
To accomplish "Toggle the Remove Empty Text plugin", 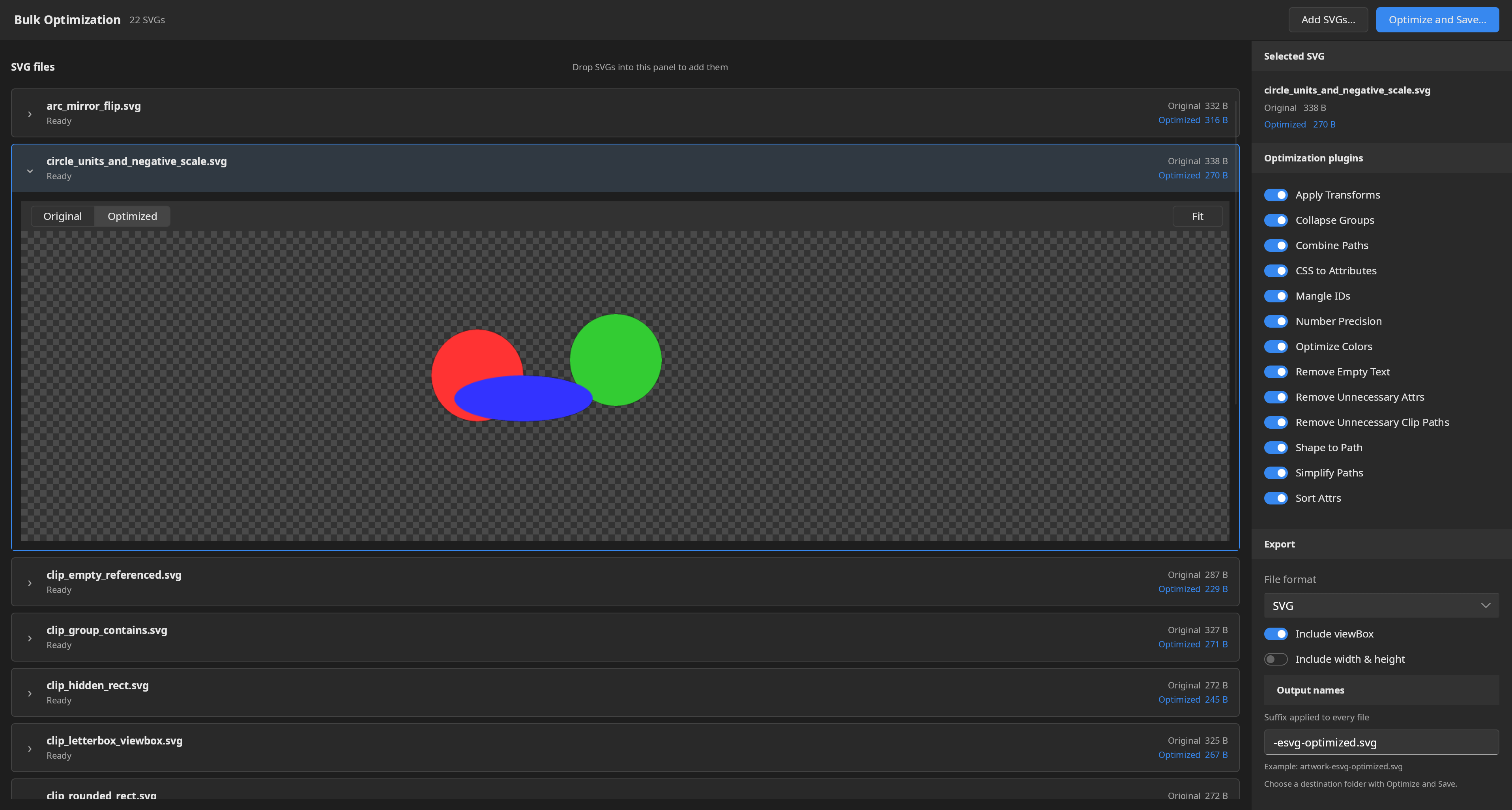I will click(x=1276, y=372).
